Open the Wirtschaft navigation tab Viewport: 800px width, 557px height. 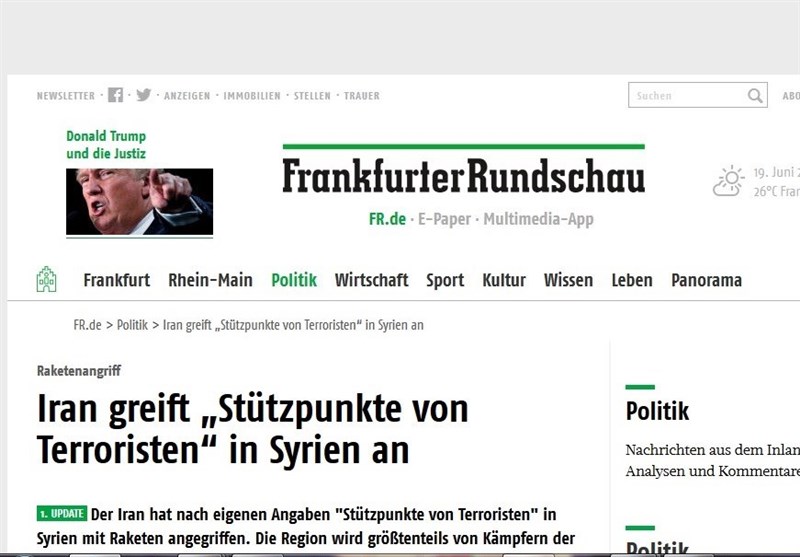point(371,280)
